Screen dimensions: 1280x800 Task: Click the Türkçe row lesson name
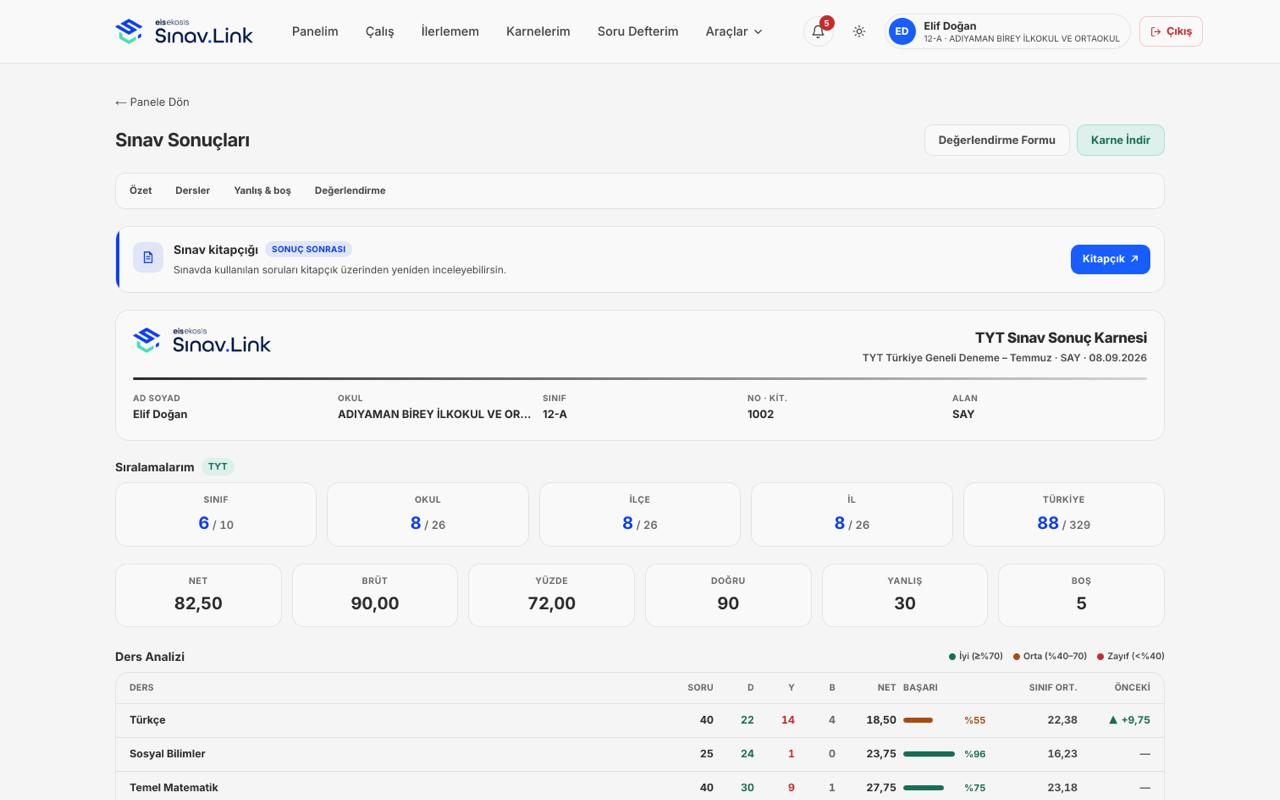point(147,720)
